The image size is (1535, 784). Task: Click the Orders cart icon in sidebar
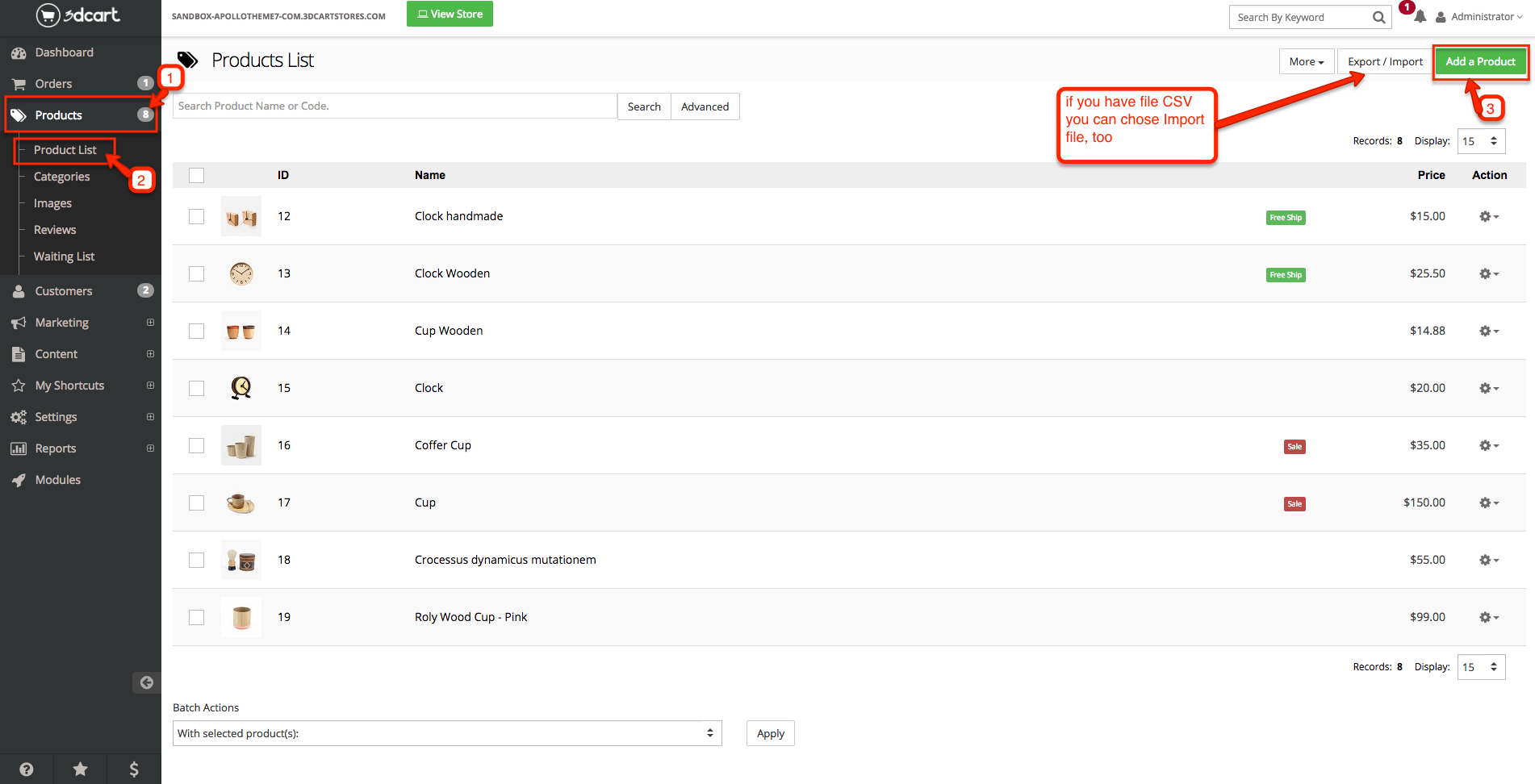[x=19, y=84]
